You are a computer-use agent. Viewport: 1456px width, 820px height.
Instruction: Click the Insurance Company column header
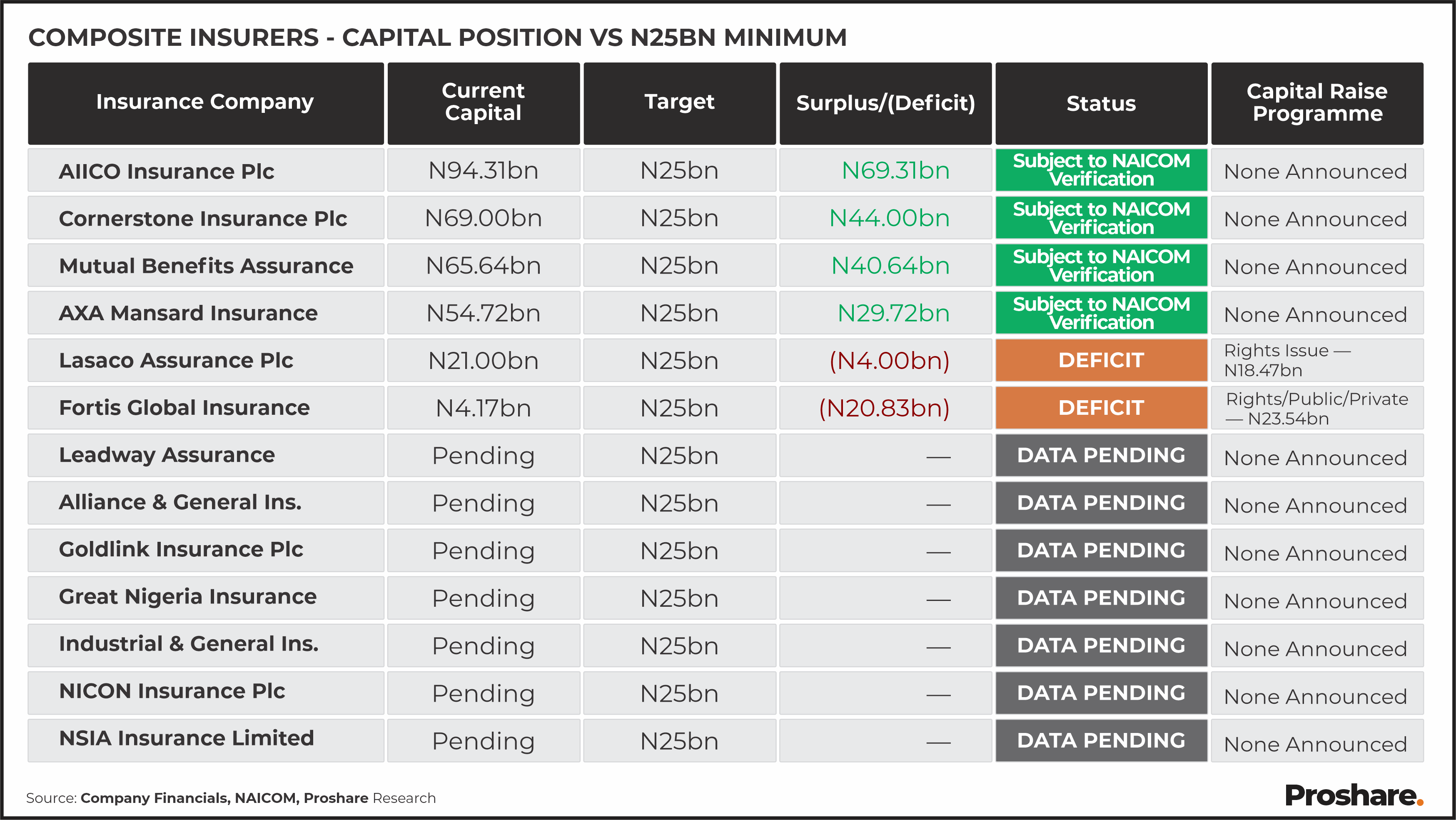coord(205,102)
